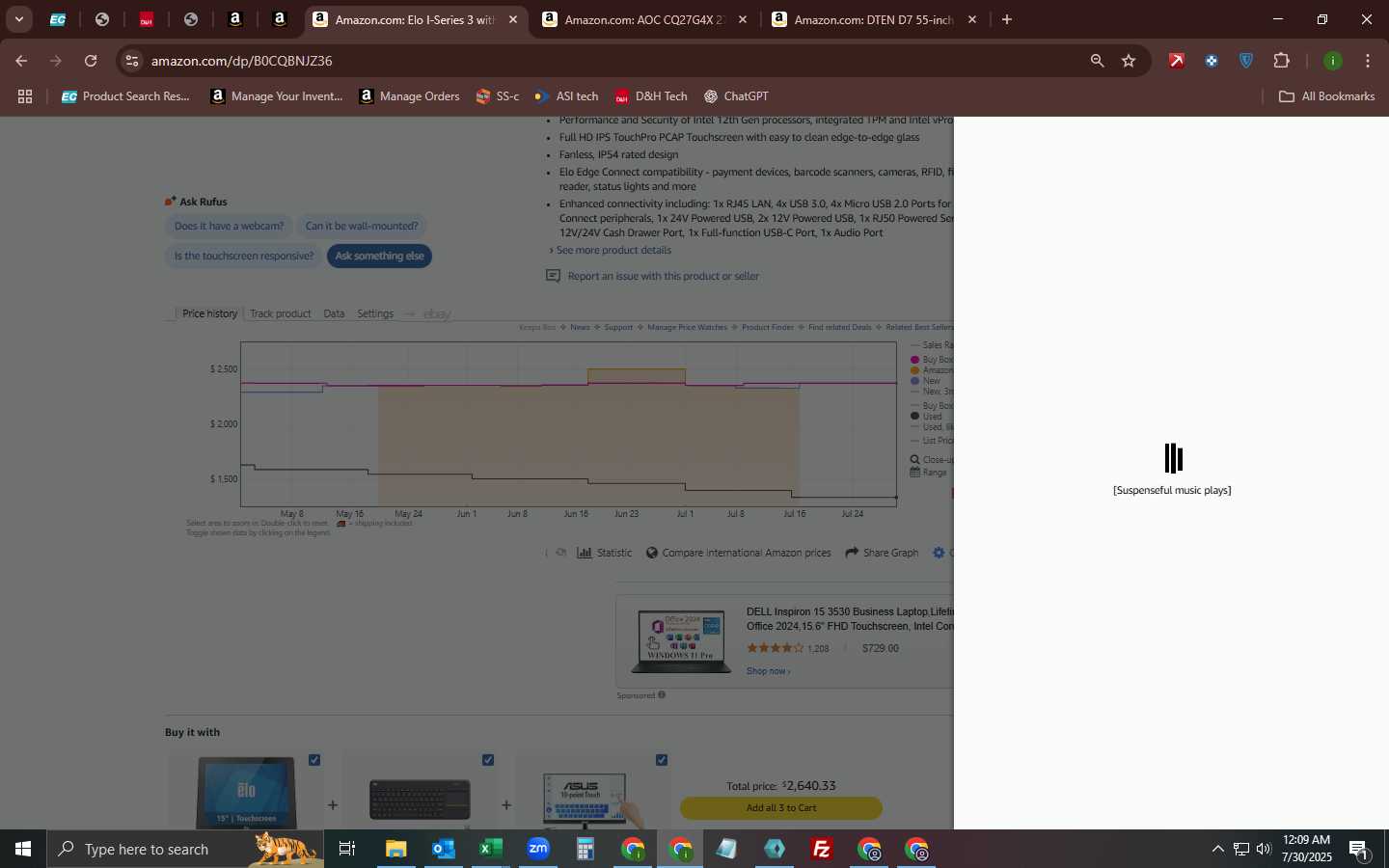The width and height of the screenshot is (1389, 868).
Task: Switch to the red D&H pinned tab
Action: click(x=147, y=19)
